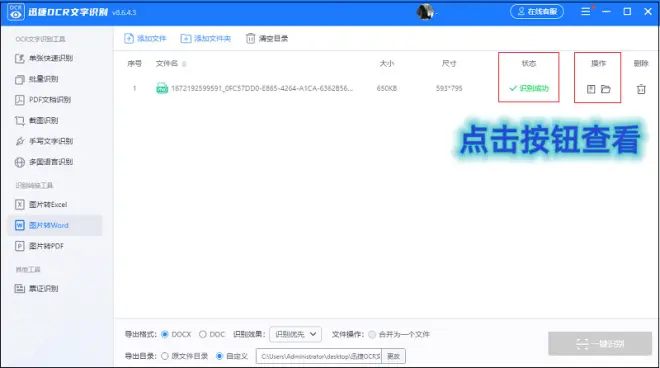The height and width of the screenshot is (368, 660).
Task: Sort by the 文件名 column header arrow
Action: tap(184, 64)
